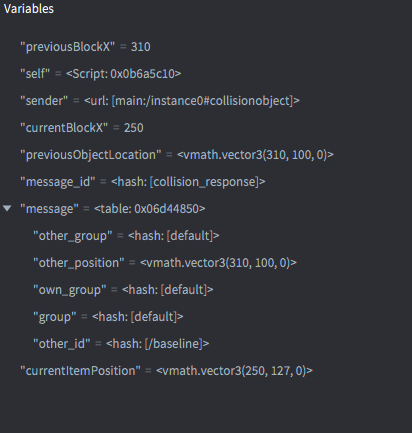Screen dimensions: 412x433
Task: Select the "previousBlockX" variable row
Action: click(206, 47)
